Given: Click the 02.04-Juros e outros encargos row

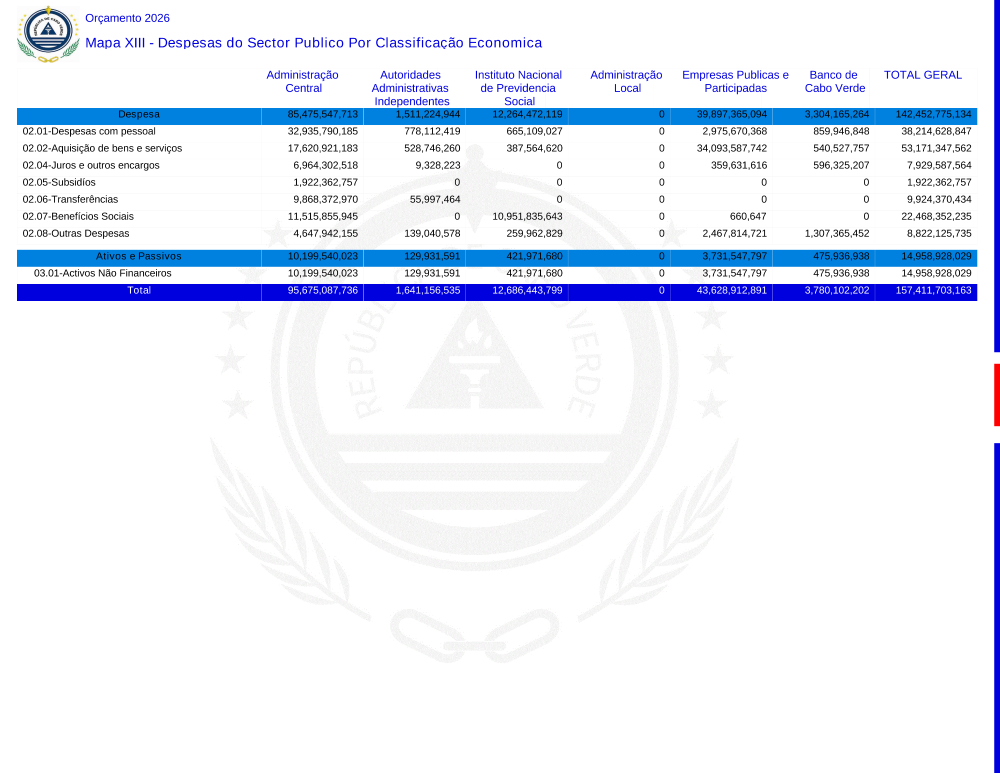Looking at the screenshot, I should (x=91, y=165).
